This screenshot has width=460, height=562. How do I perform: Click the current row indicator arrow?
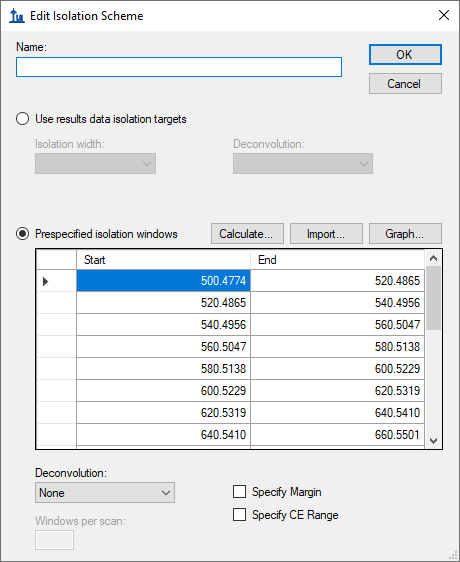(46, 281)
